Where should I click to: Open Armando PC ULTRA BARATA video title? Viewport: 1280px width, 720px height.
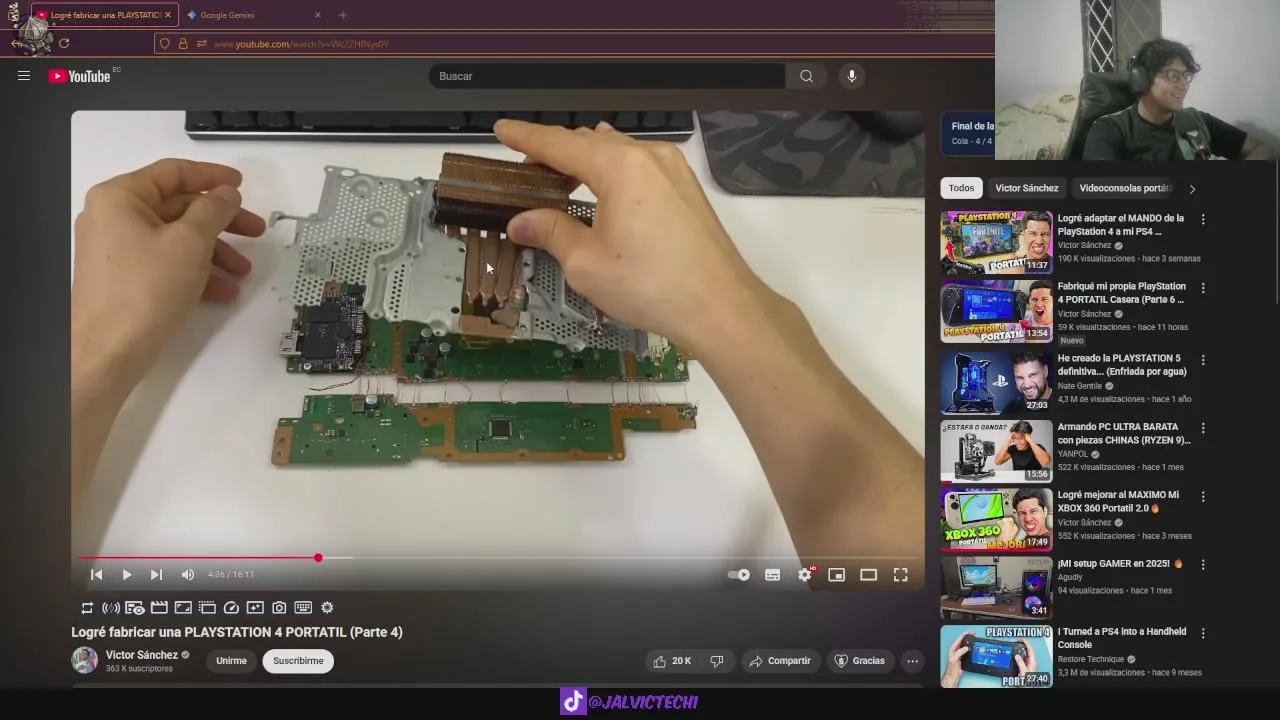[x=1124, y=433]
